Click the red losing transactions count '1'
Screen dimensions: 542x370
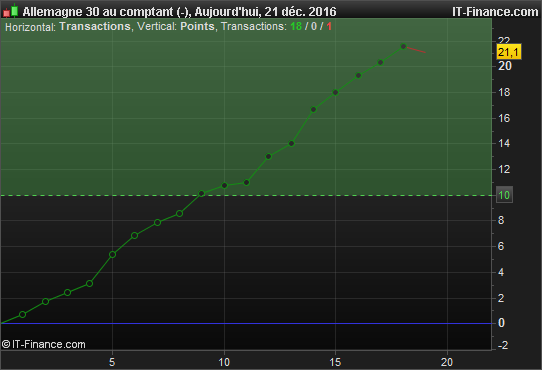click(x=329, y=26)
